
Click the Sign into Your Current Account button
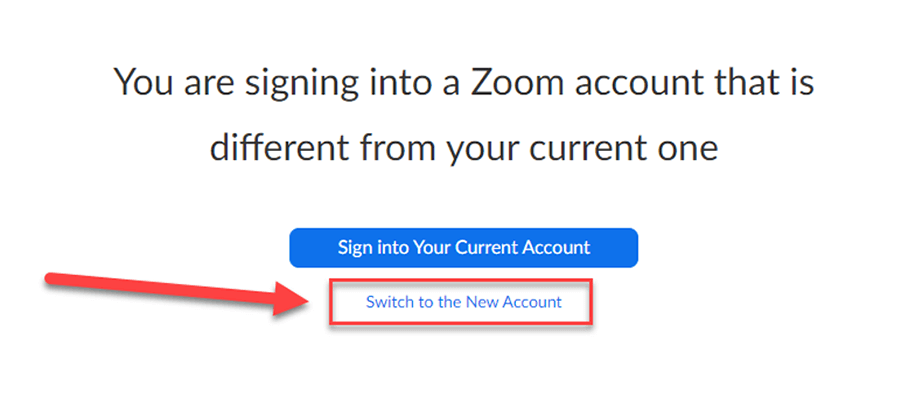[x=463, y=247]
